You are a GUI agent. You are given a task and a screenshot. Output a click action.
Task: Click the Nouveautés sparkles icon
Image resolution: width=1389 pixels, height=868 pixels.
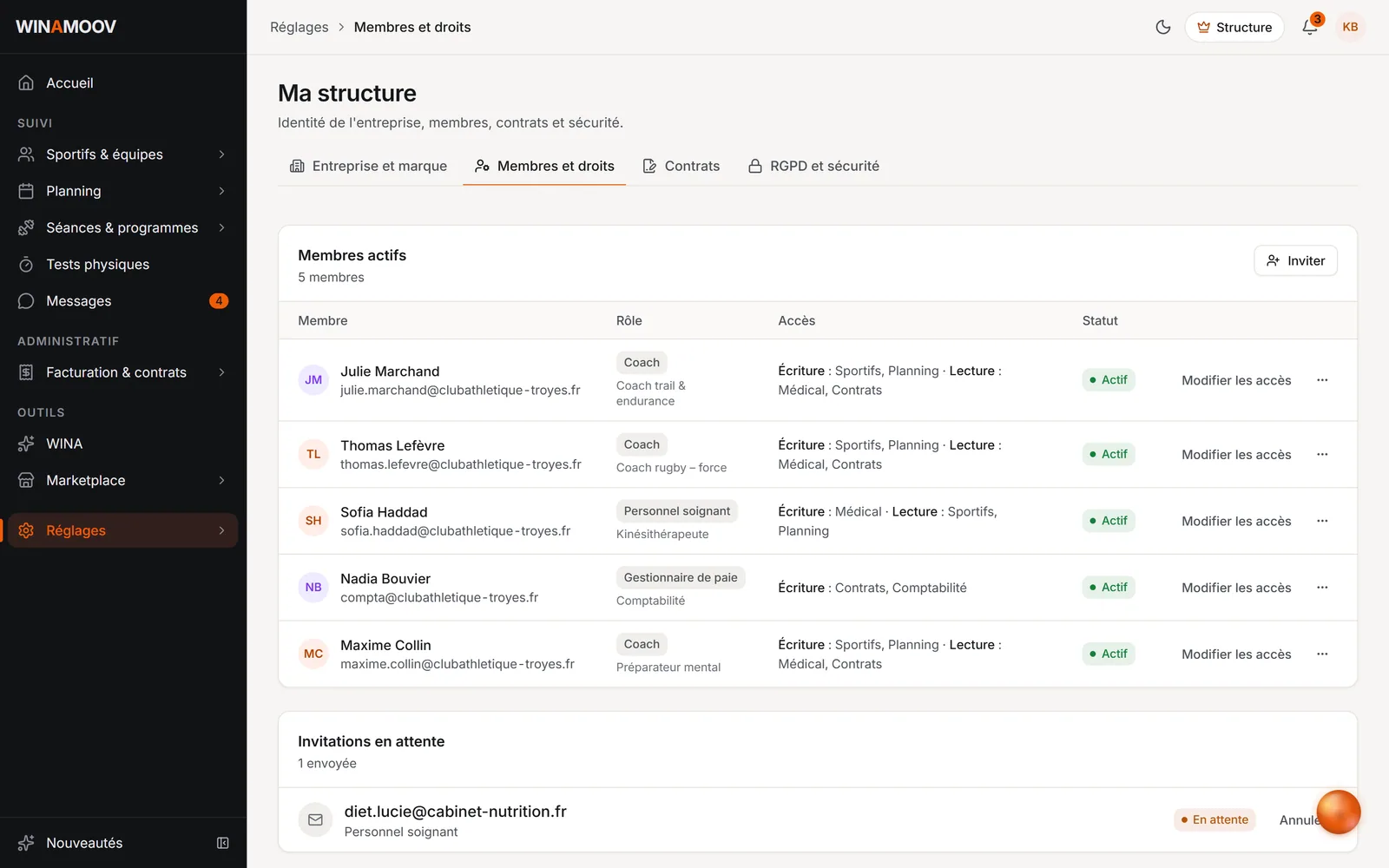point(26,843)
